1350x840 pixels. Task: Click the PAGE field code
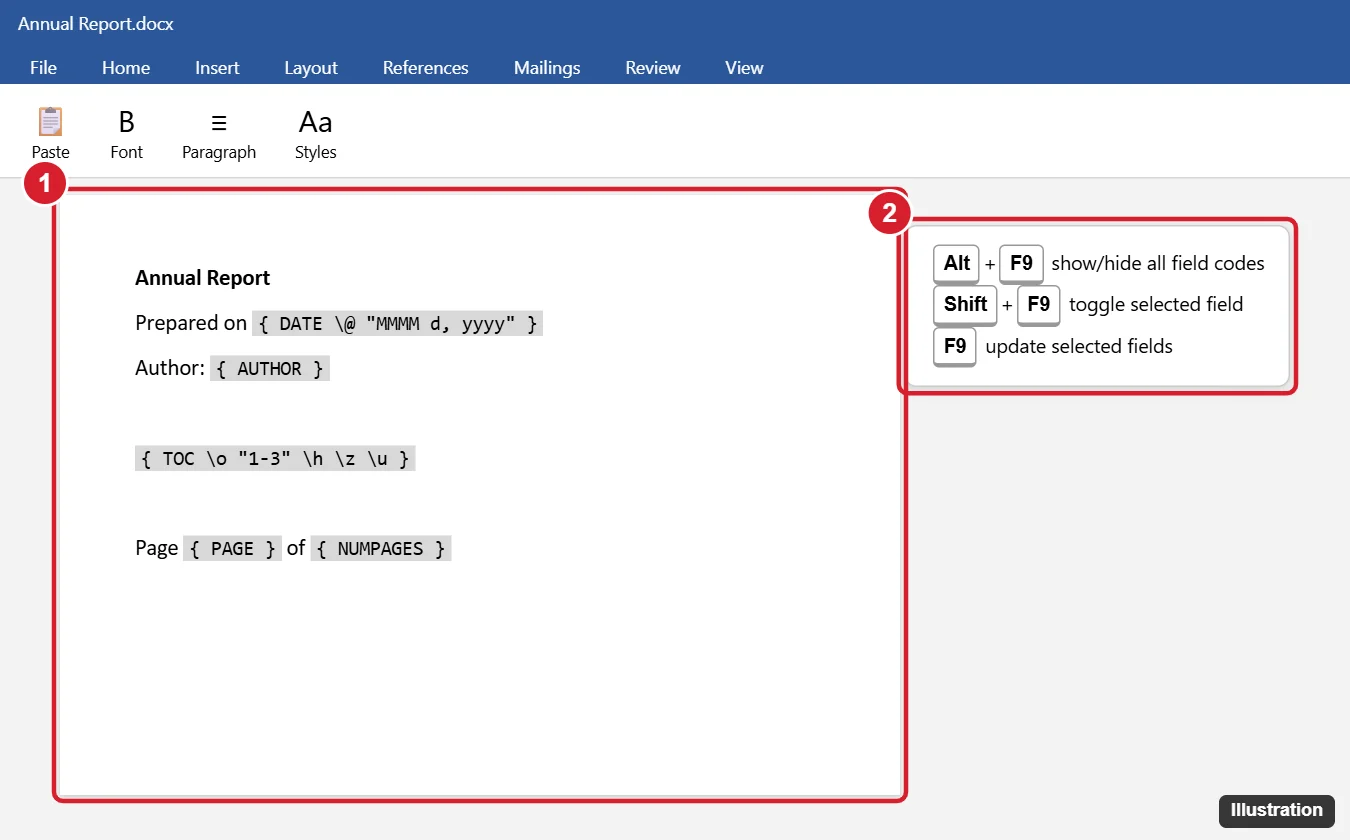[x=232, y=549]
